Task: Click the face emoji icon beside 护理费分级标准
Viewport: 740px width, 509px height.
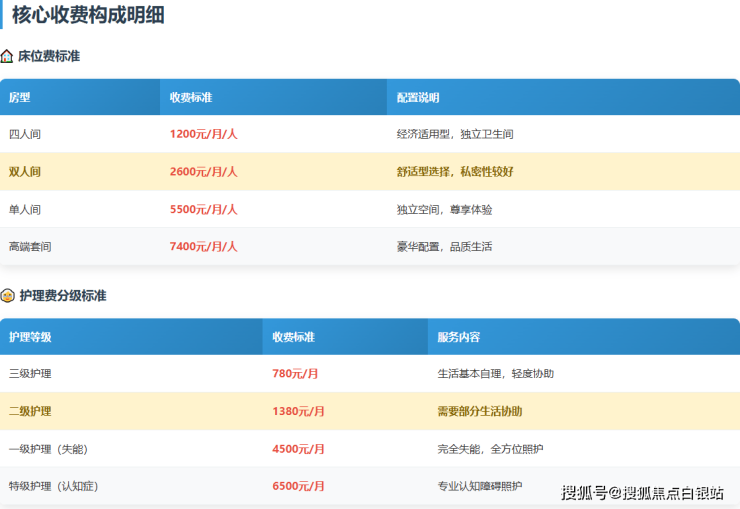Action: point(8,296)
